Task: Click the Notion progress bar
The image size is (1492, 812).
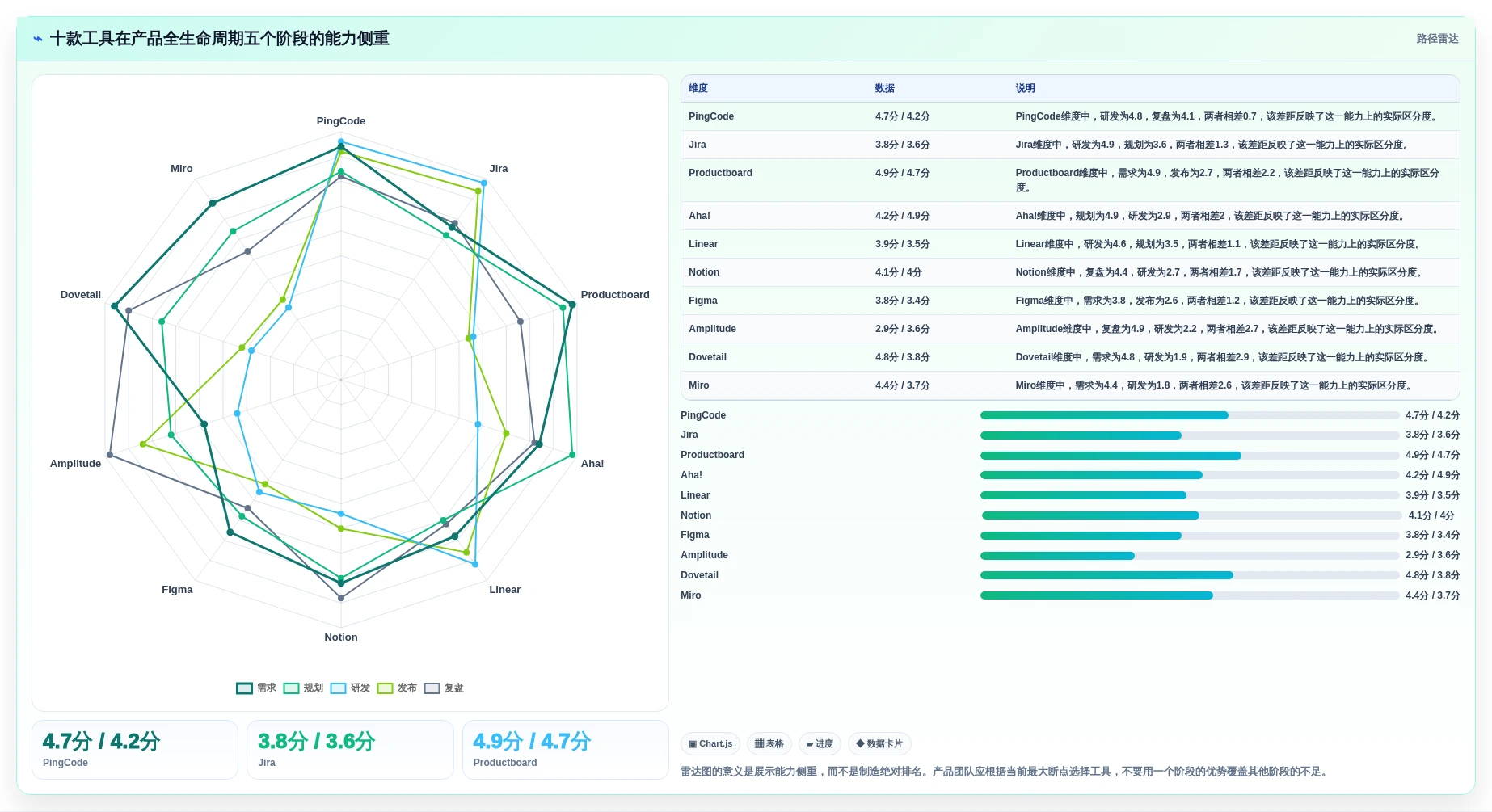Action: [1191, 515]
